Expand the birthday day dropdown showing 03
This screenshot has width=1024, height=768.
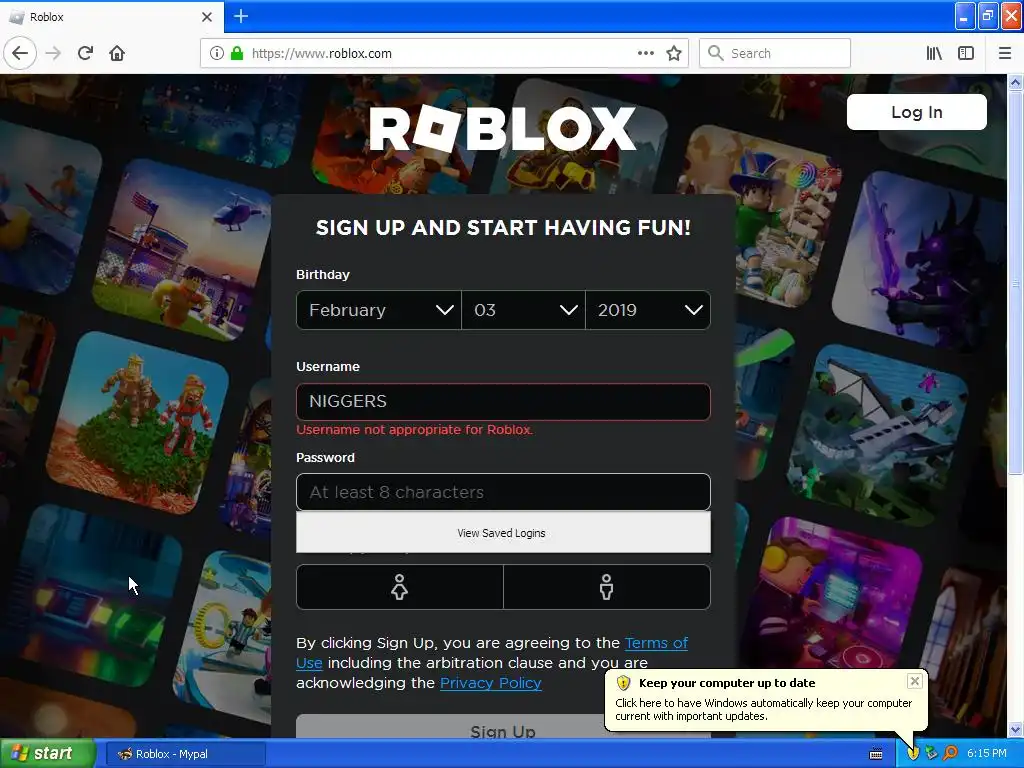[523, 310]
